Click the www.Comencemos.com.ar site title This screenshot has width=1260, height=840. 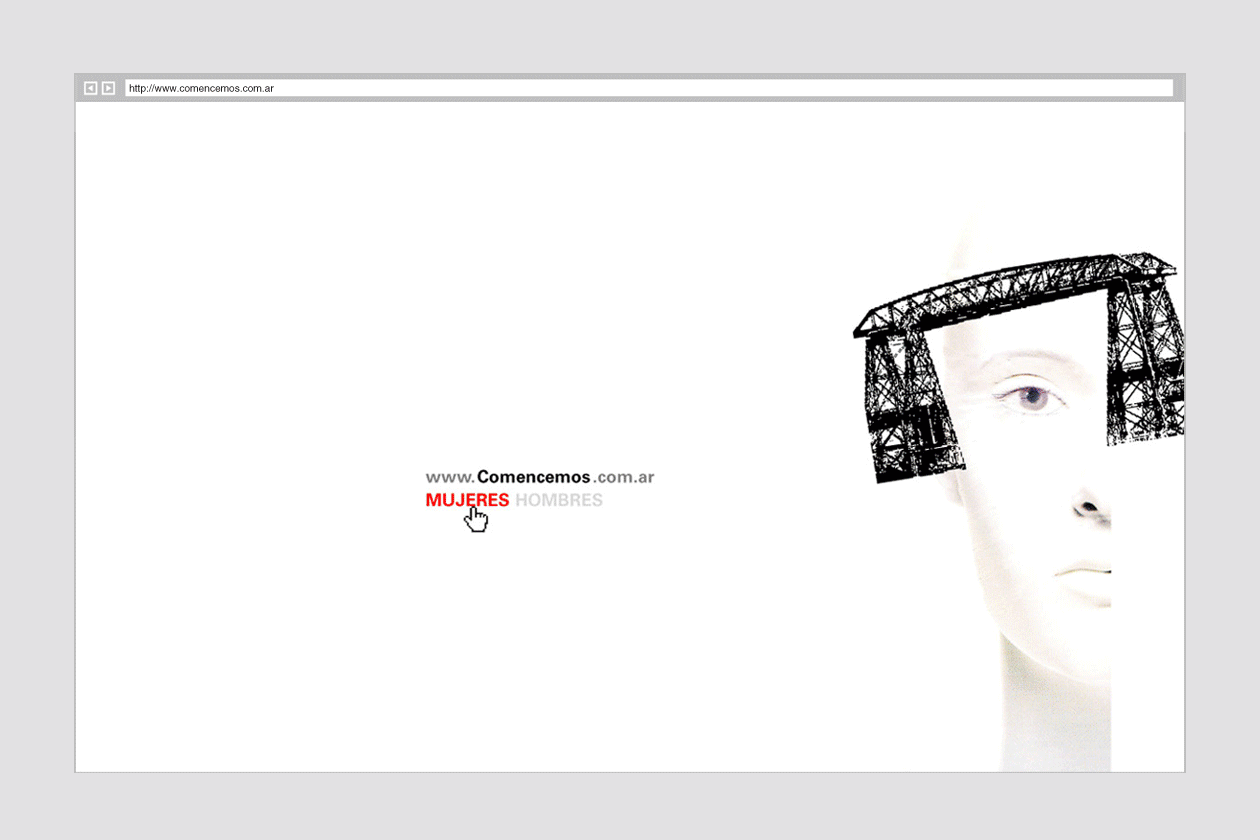(540, 477)
